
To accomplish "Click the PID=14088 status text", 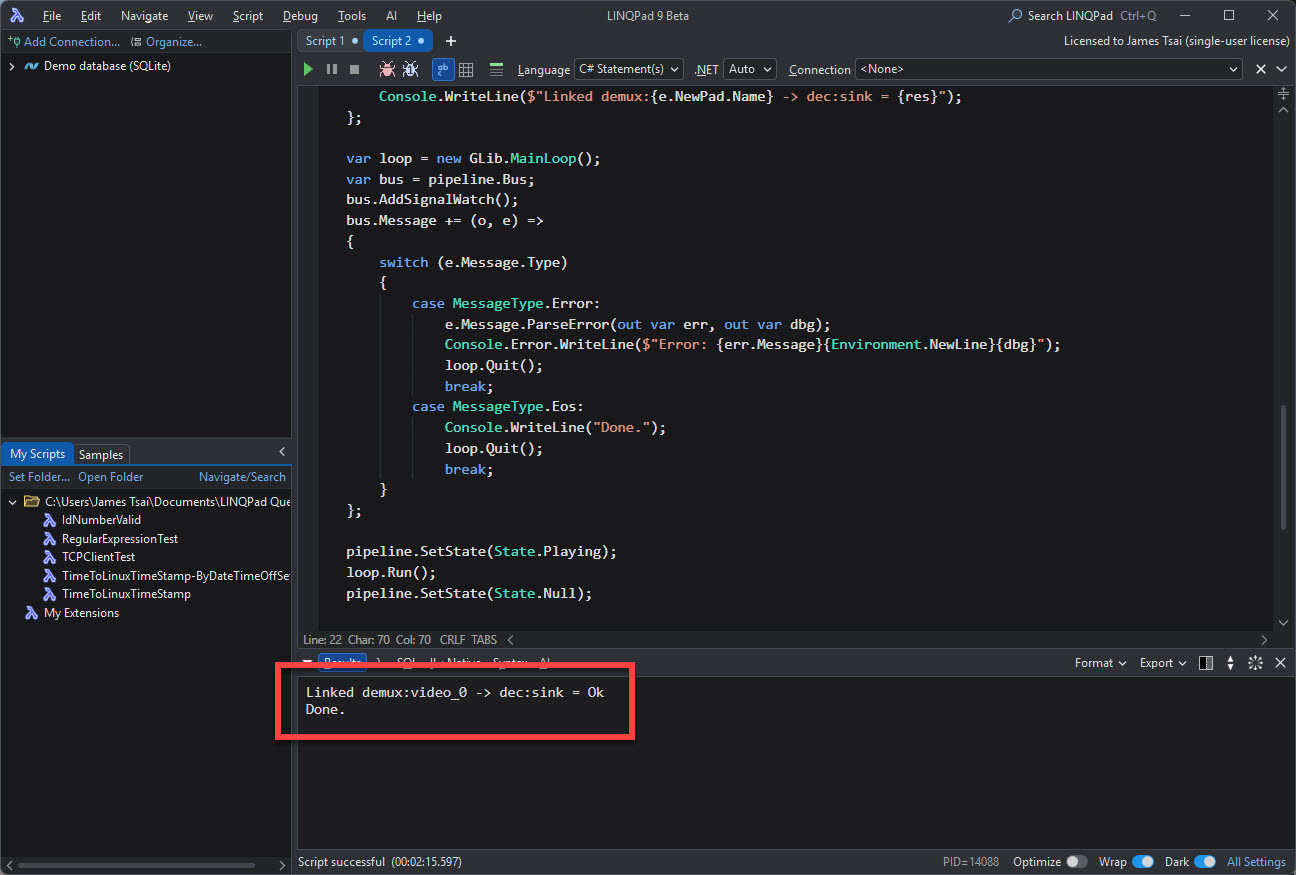I will tap(970, 862).
